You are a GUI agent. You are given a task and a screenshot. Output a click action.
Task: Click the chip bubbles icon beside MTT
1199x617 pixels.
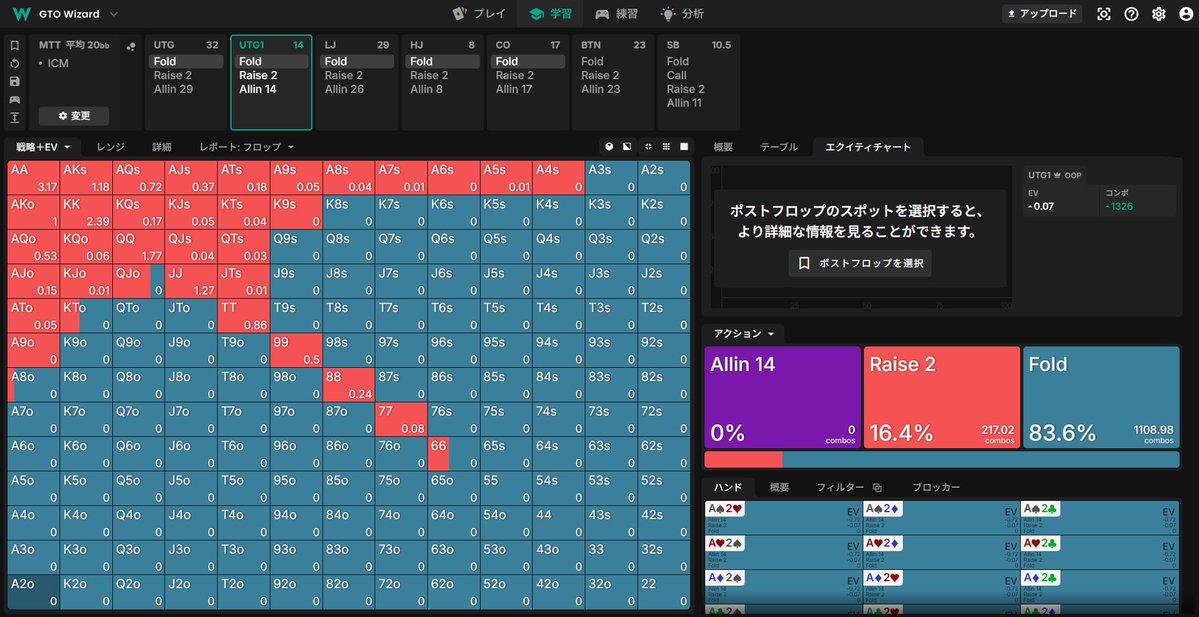click(x=131, y=46)
